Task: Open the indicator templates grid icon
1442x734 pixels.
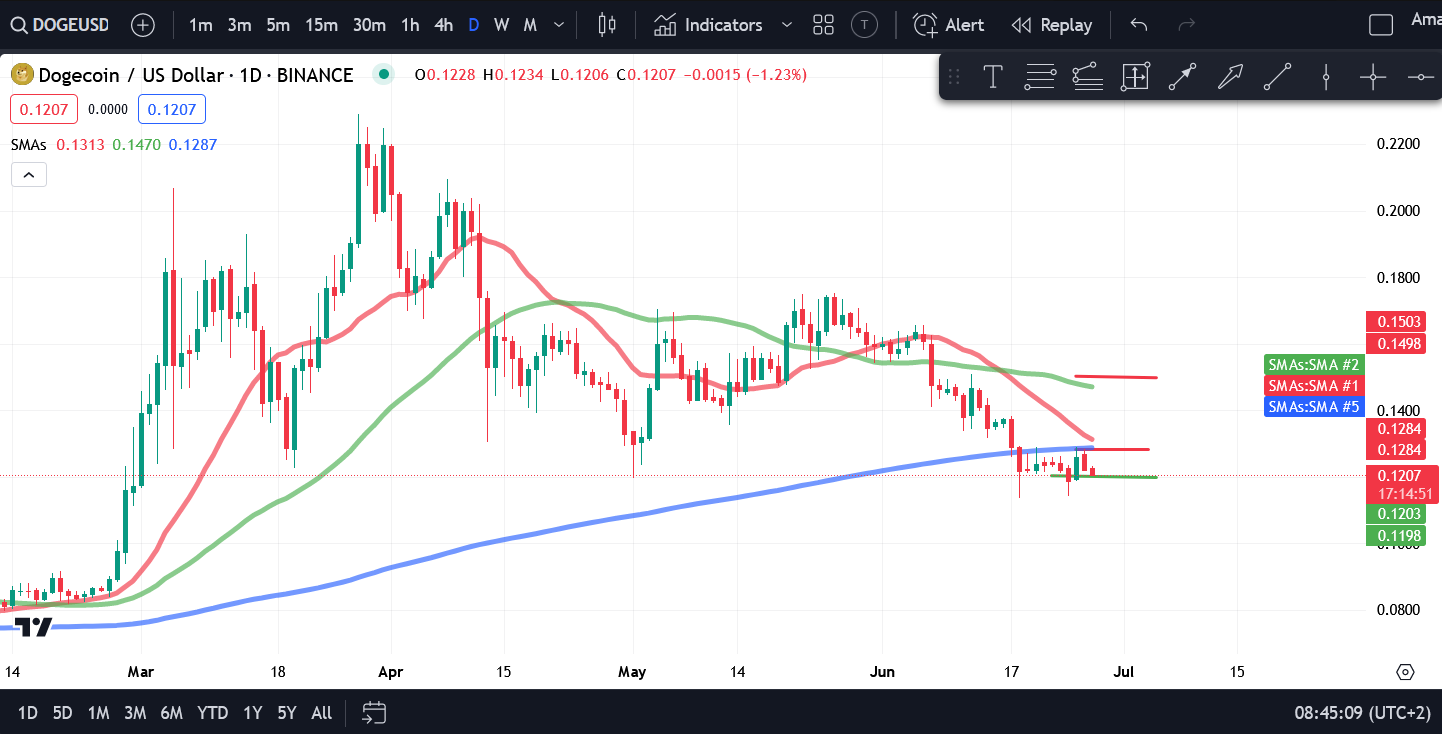Action: (x=823, y=25)
